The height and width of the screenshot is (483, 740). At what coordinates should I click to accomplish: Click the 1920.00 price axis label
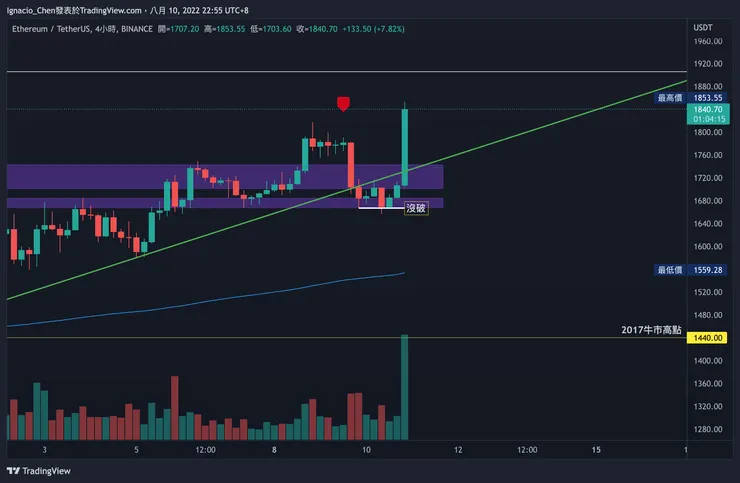coord(707,64)
